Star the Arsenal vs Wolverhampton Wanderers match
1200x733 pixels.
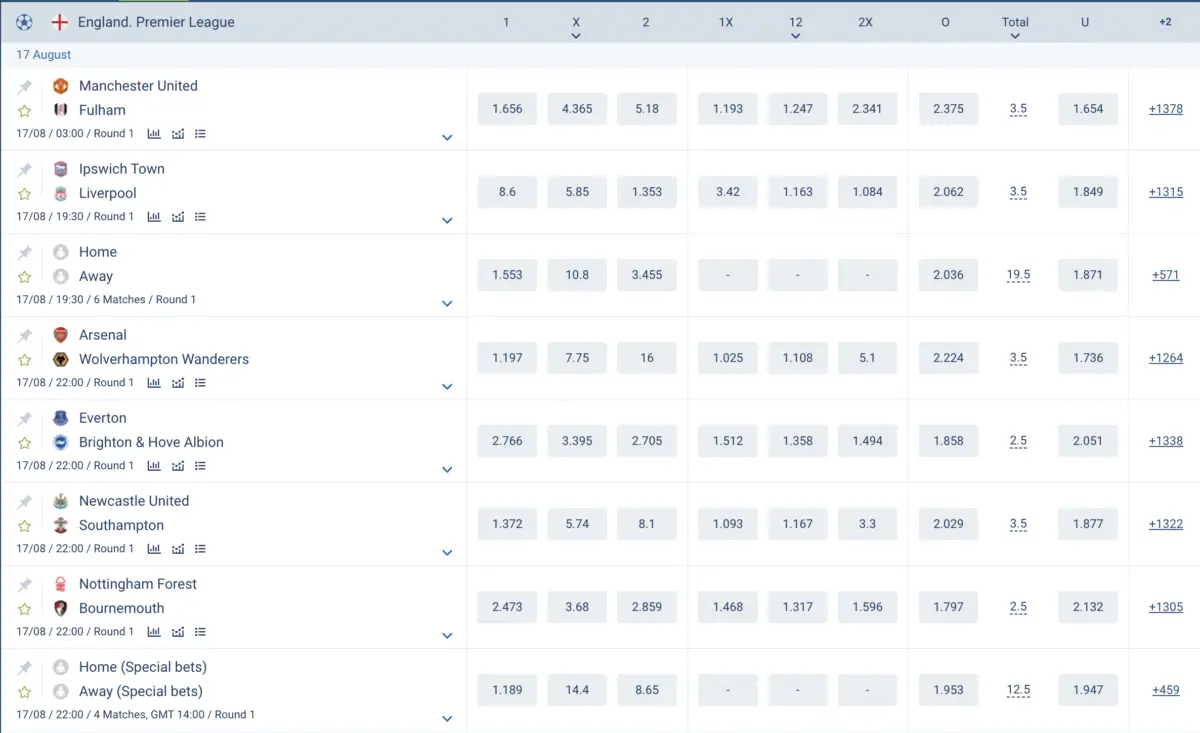(x=25, y=360)
